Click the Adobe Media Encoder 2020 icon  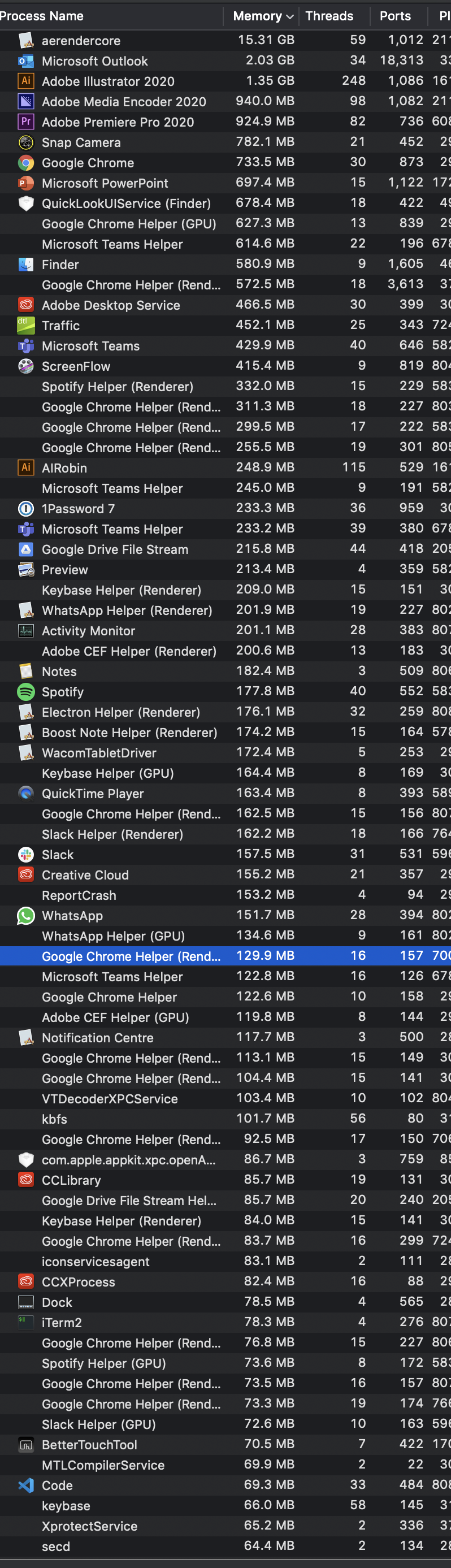(x=25, y=102)
